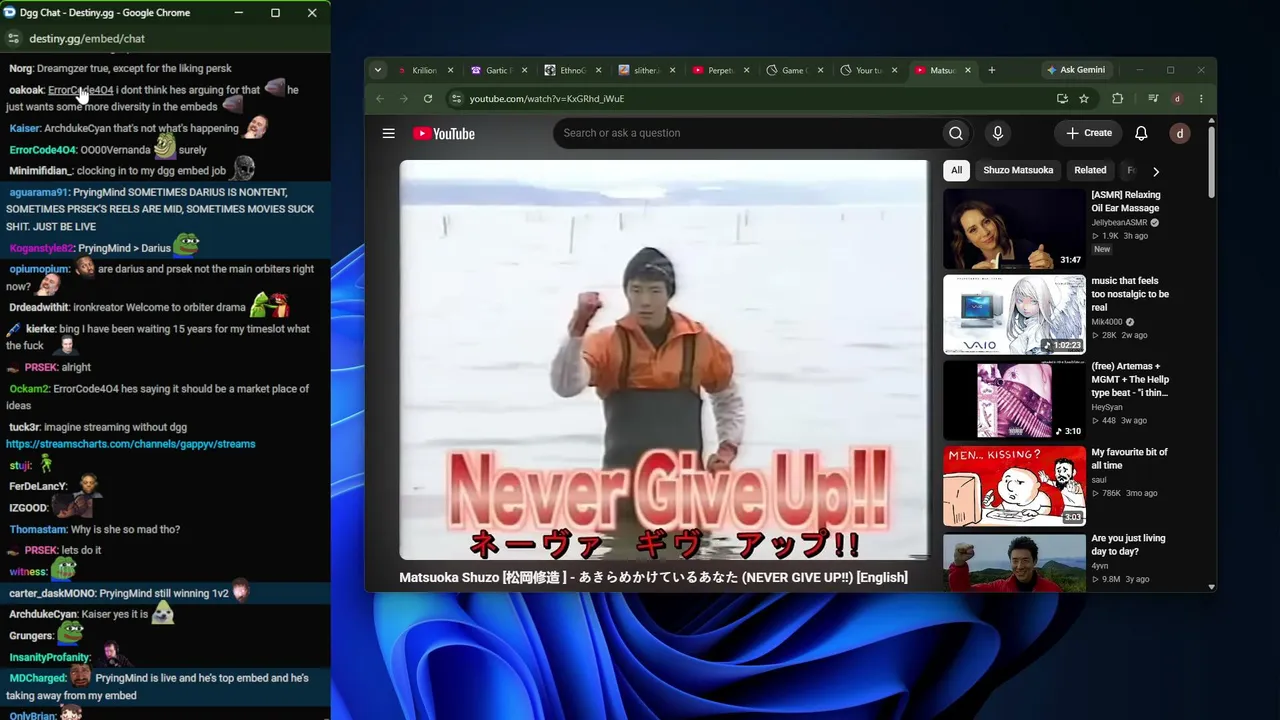Image resolution: width=1280 pixels, height=720 pixels.
Task: View site info in Dgg Chat window
Action: [13, 39]
